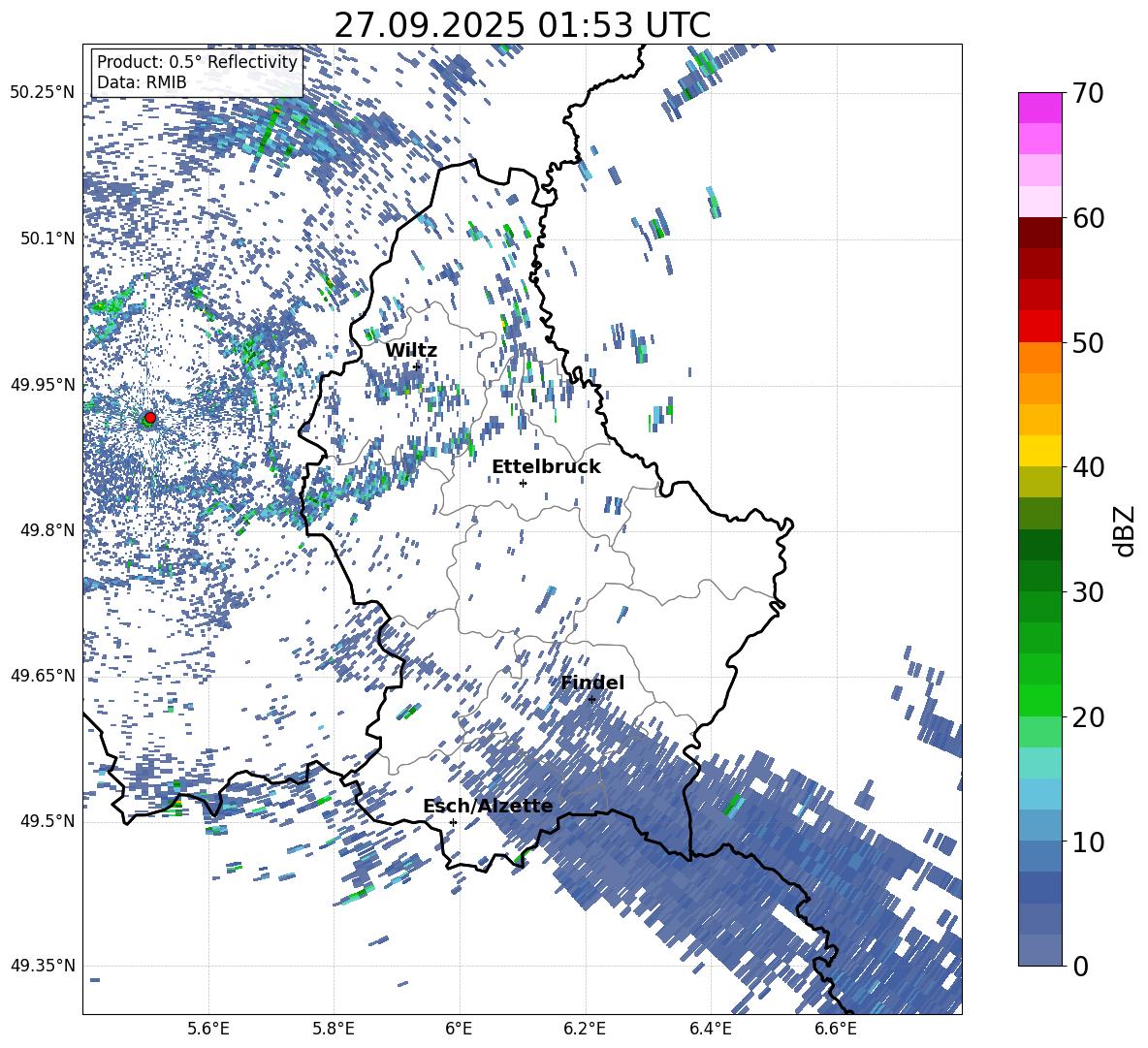Viewport: 1148px width, 1048px height.
Task: Click the 50.25°N latitude label
Action: tap(43, 93)
